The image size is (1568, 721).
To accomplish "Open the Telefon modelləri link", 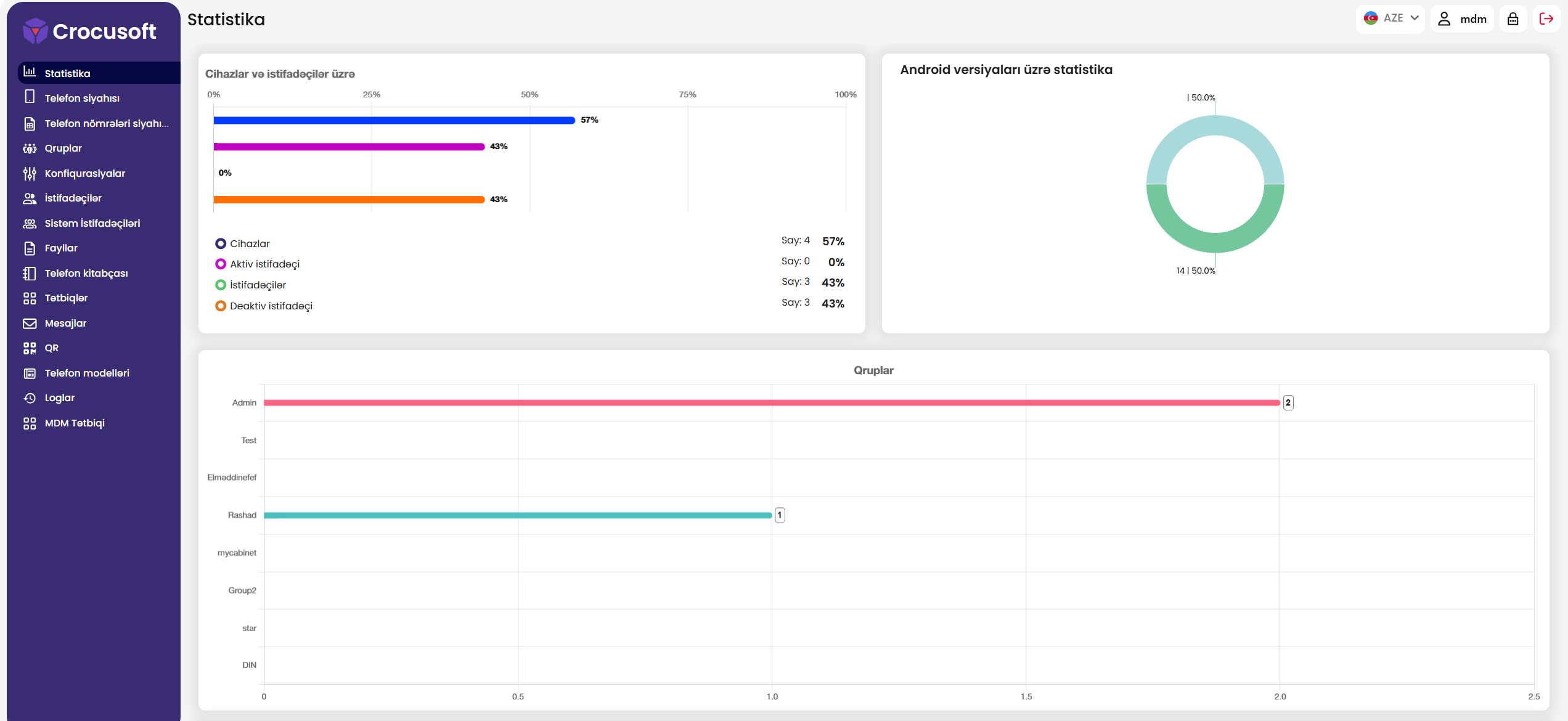I will pyautogui.click(x=87, y=373).
